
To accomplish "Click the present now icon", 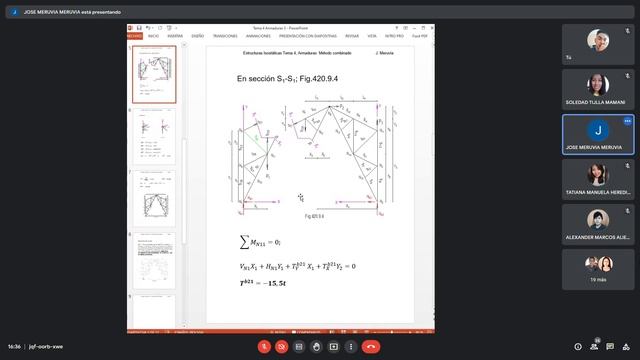I will [333, 347].
